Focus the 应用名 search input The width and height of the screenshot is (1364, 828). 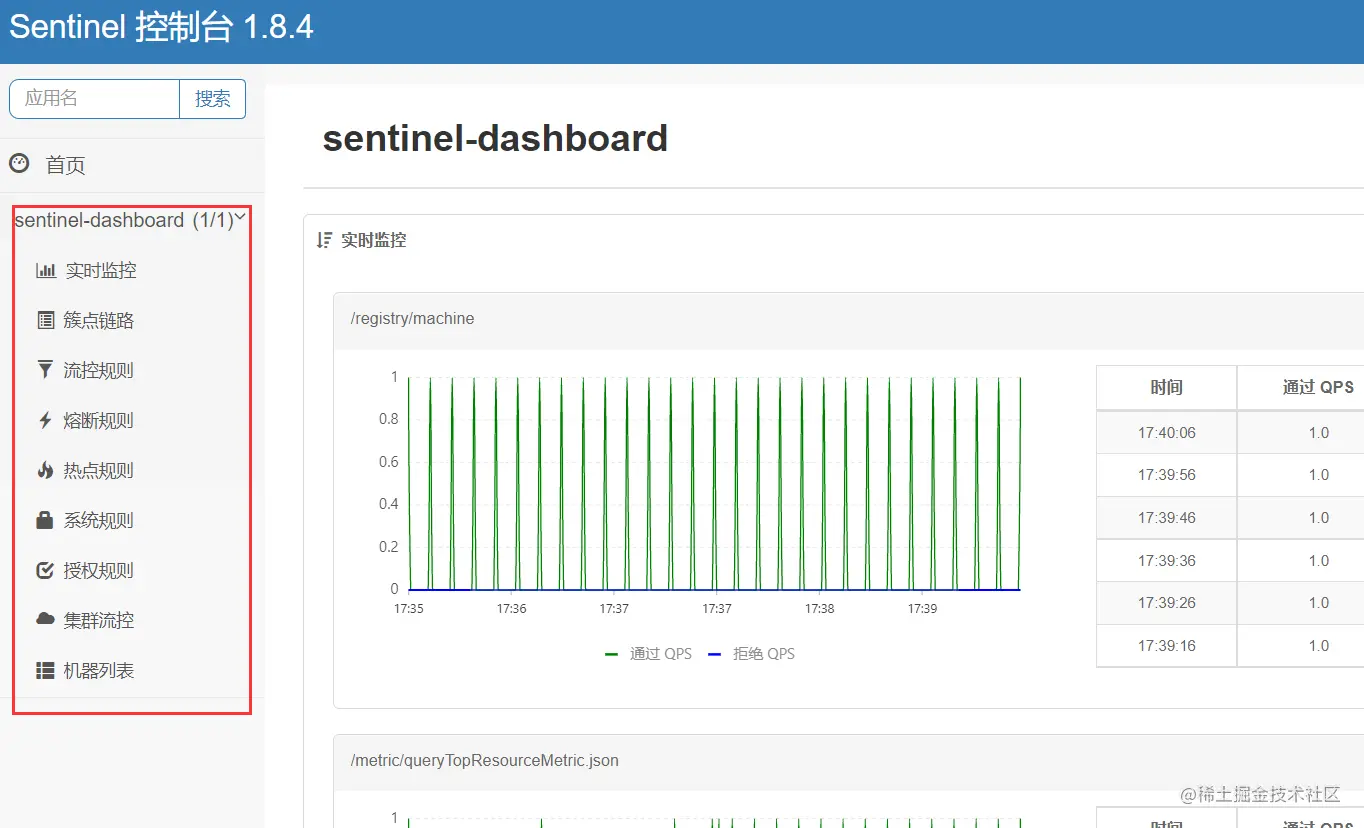(94, 99)
